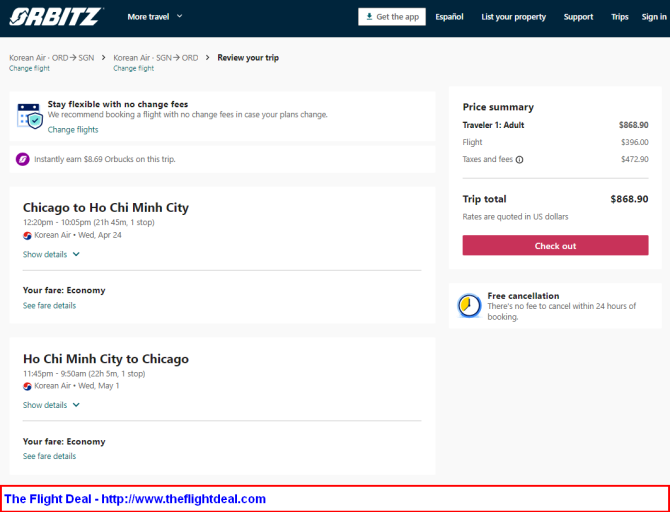
Task: Expand Show details for return flight
Action: click(51, 405)
